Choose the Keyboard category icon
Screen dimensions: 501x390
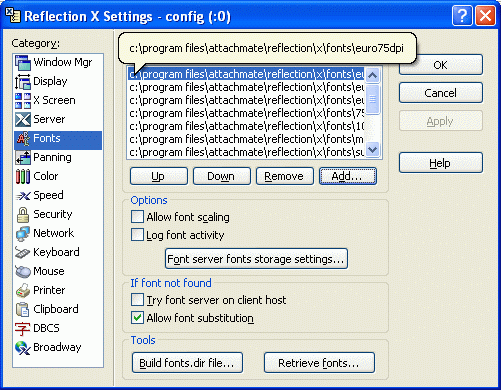tap(23, 253)
